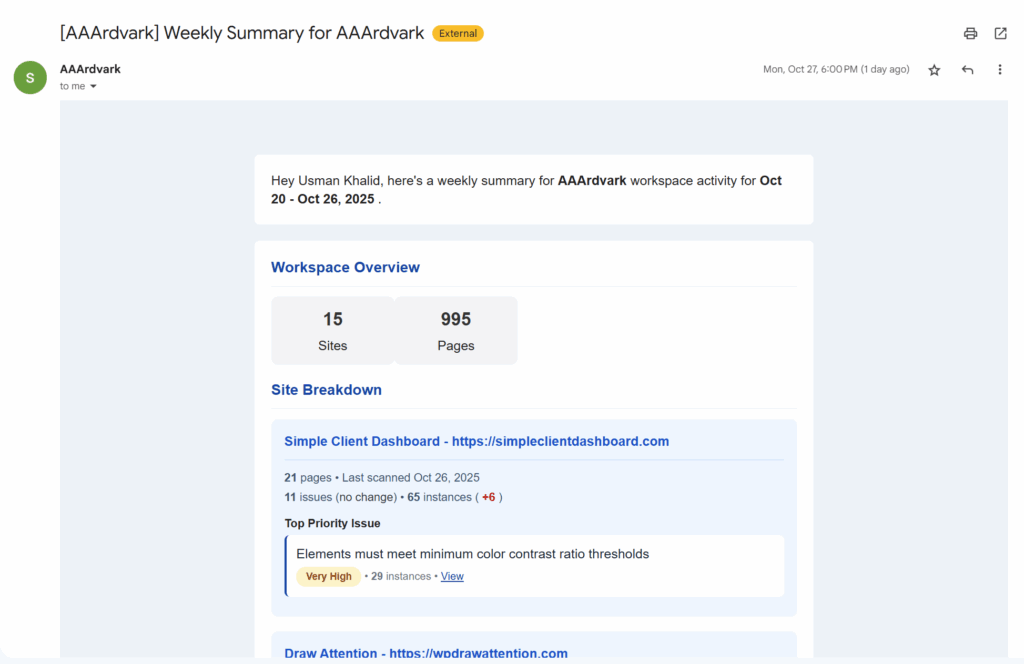Click the View link for contrast issue
Screen dimensions: 1024x664
point(452,576)
